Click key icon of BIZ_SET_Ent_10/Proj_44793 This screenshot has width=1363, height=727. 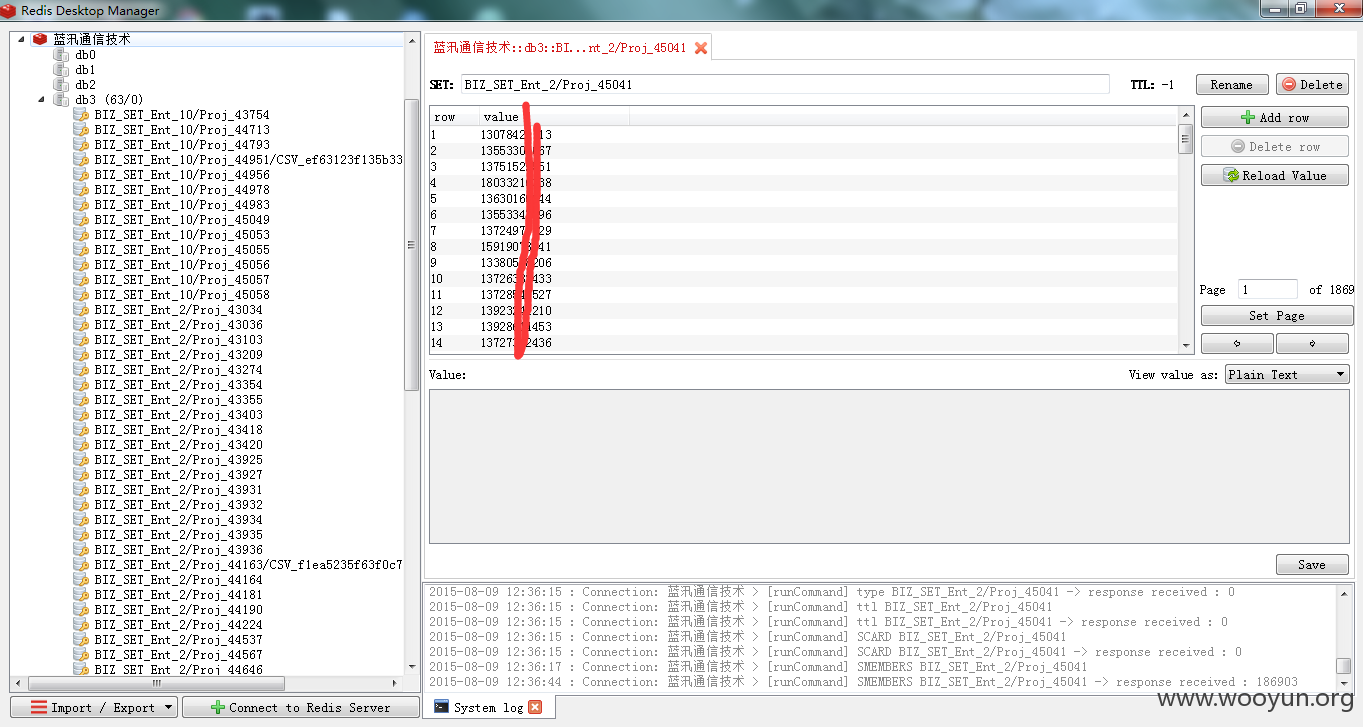[x=81, y=145]
